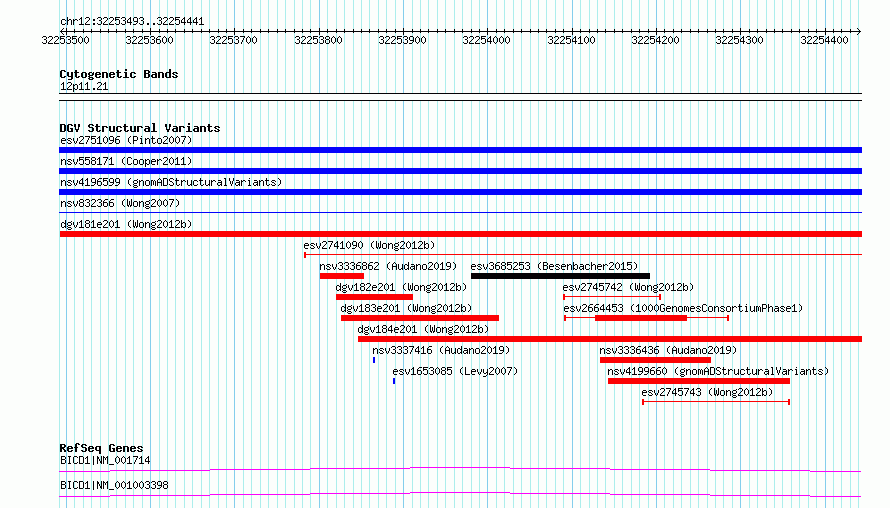890x508 pixels.
Task: Open the esv2745743 (Wong2012b) label
Action: [707, 392]
